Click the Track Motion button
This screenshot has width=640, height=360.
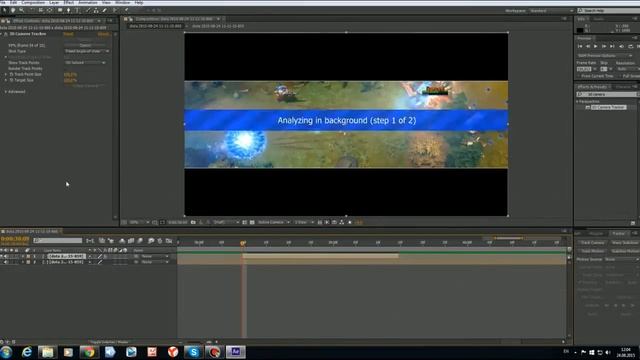[x=592, y=251]
